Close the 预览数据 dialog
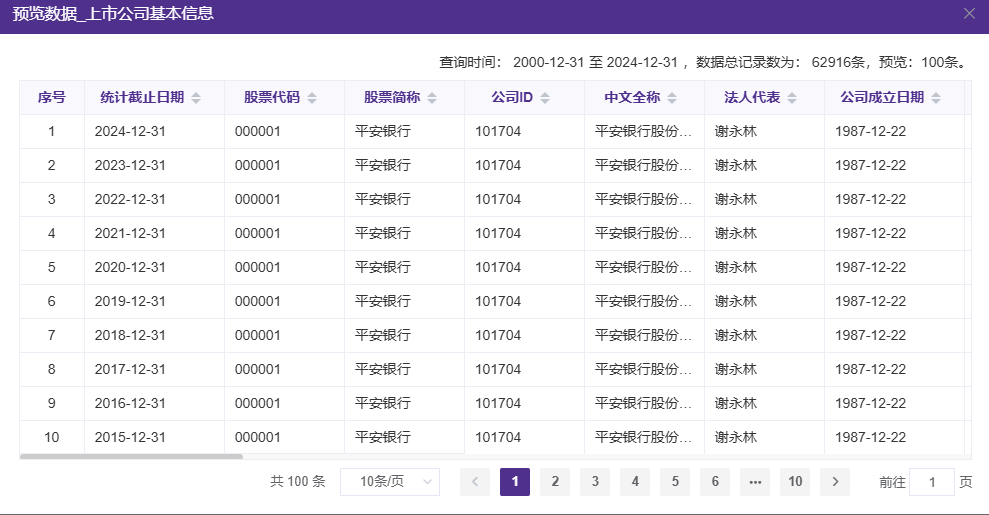The image size is (989, 515). point(969,13)
